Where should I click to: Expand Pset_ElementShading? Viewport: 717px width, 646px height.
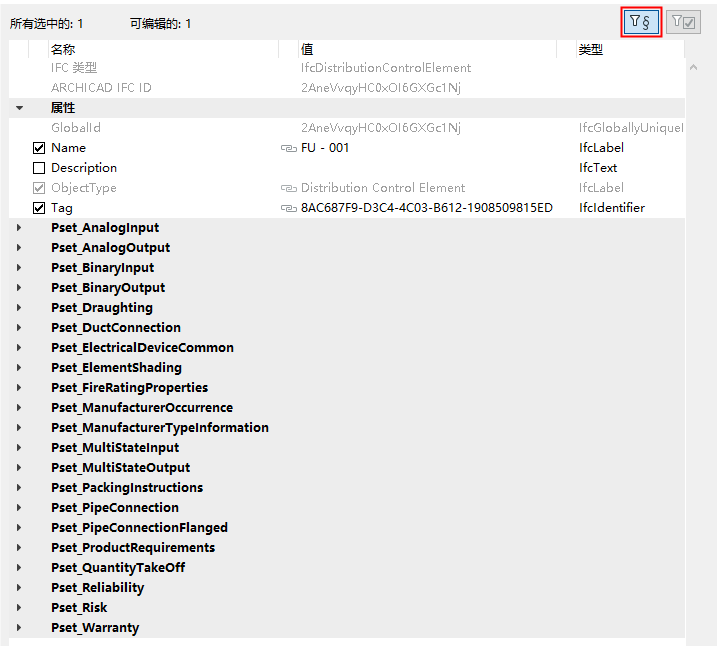(19, 368)
